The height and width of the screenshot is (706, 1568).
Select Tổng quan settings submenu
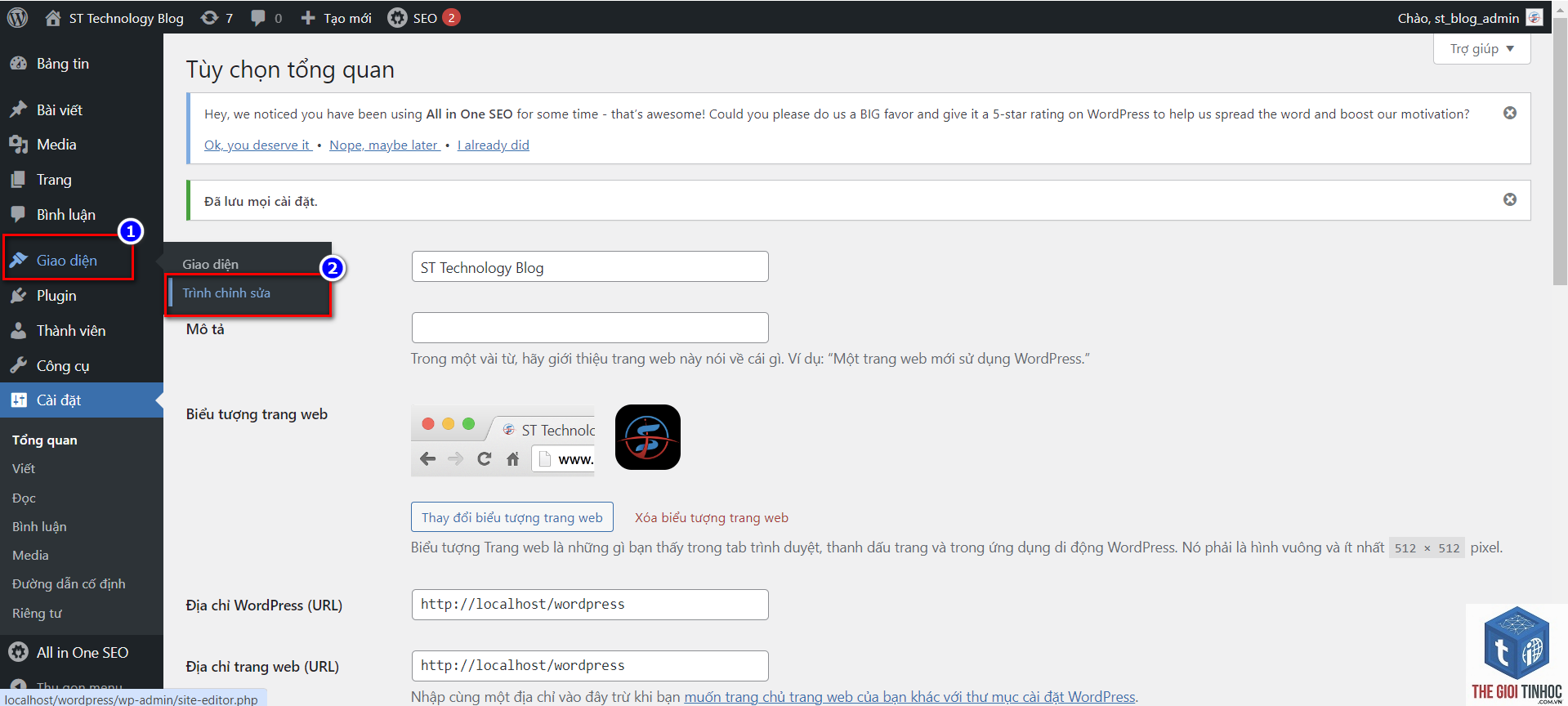tap(45, 440)
